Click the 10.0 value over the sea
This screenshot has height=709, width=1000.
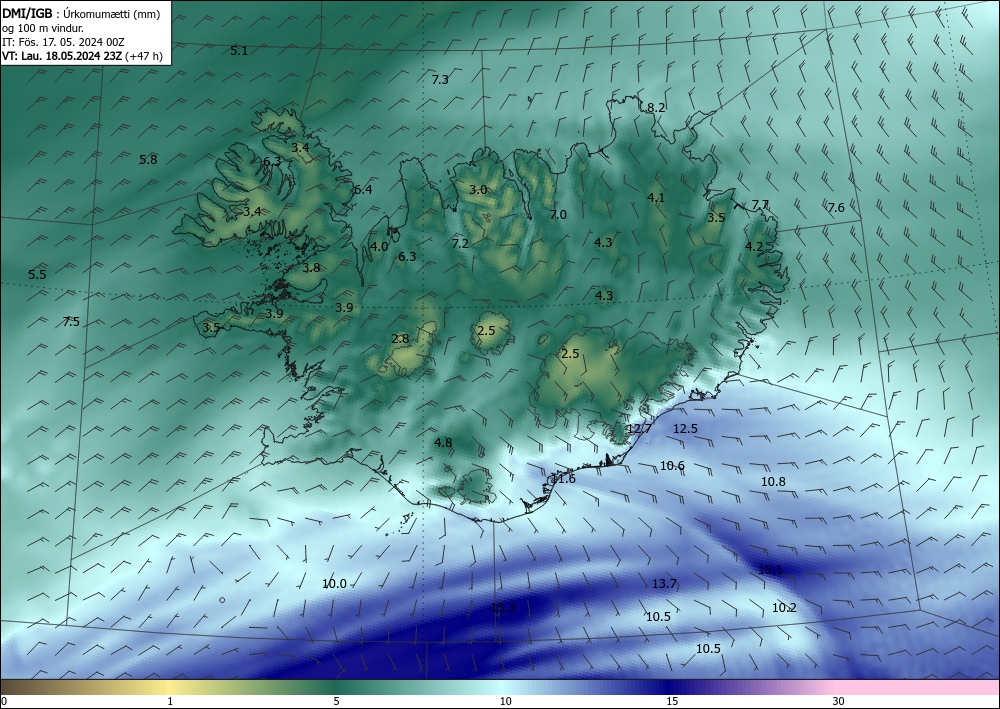pyautogui.click(x=334, y=583)
